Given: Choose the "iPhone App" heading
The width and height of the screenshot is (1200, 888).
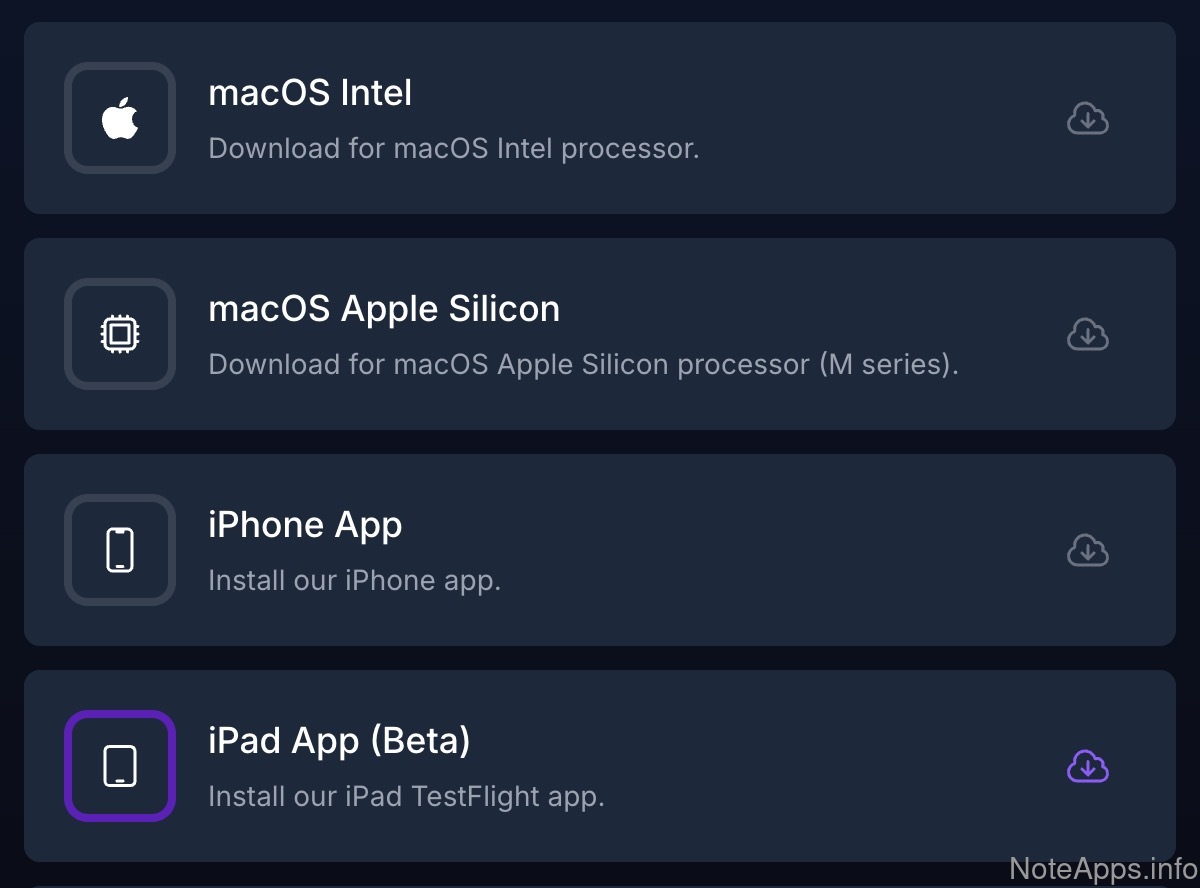Looking at the screenshot, I should 305,525.
